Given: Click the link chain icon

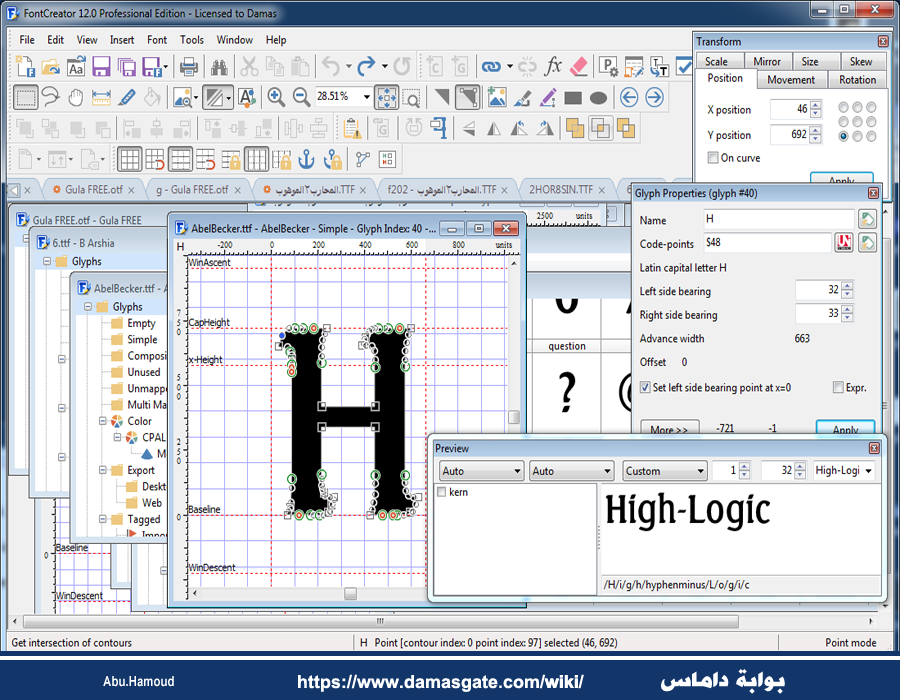Looking at the screenshot, I should coord(491,67).
